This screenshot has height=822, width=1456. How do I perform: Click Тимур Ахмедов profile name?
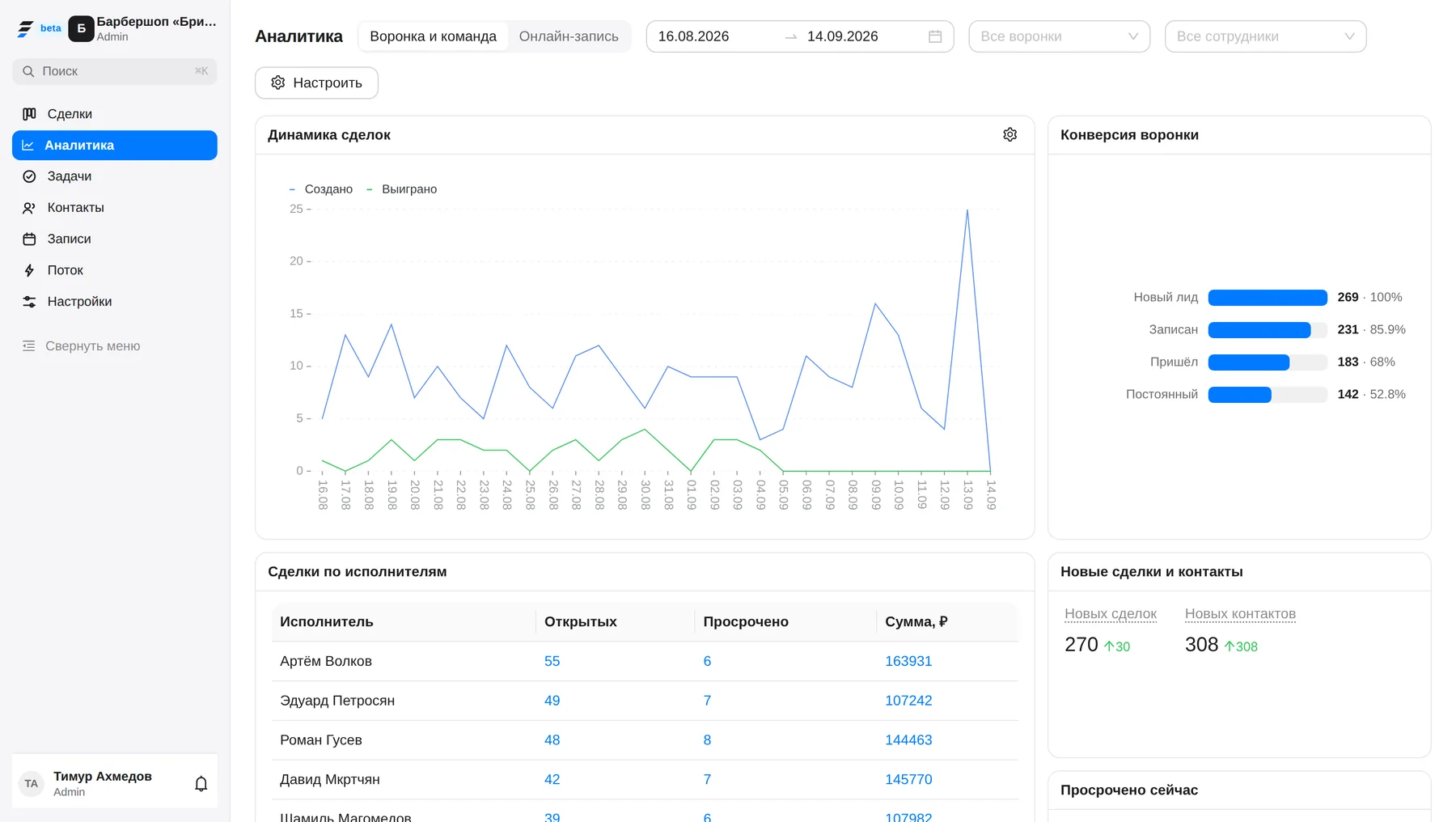103,777
